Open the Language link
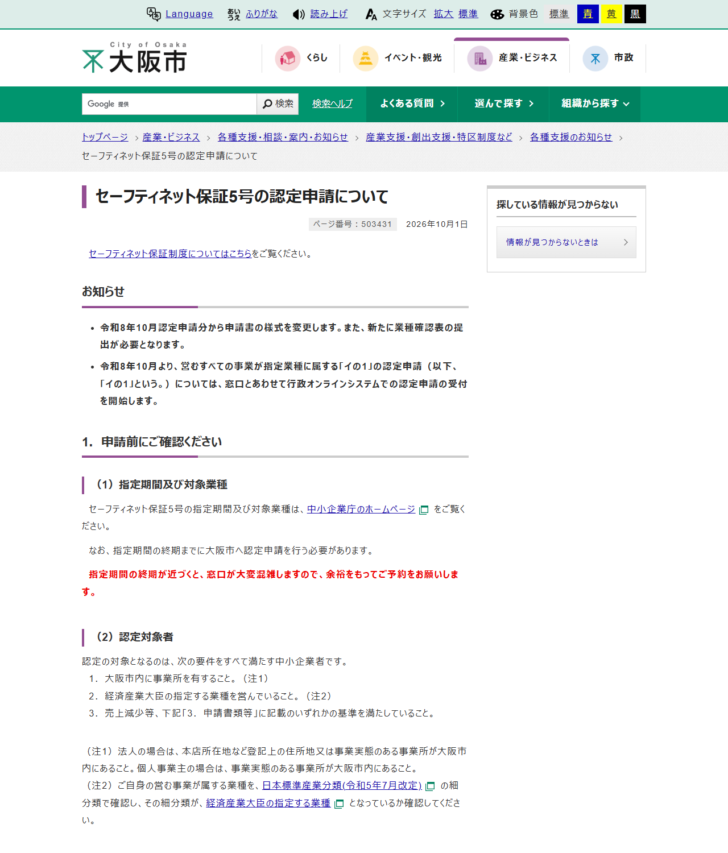The image size is (728, 853). (x=189, y=14)
